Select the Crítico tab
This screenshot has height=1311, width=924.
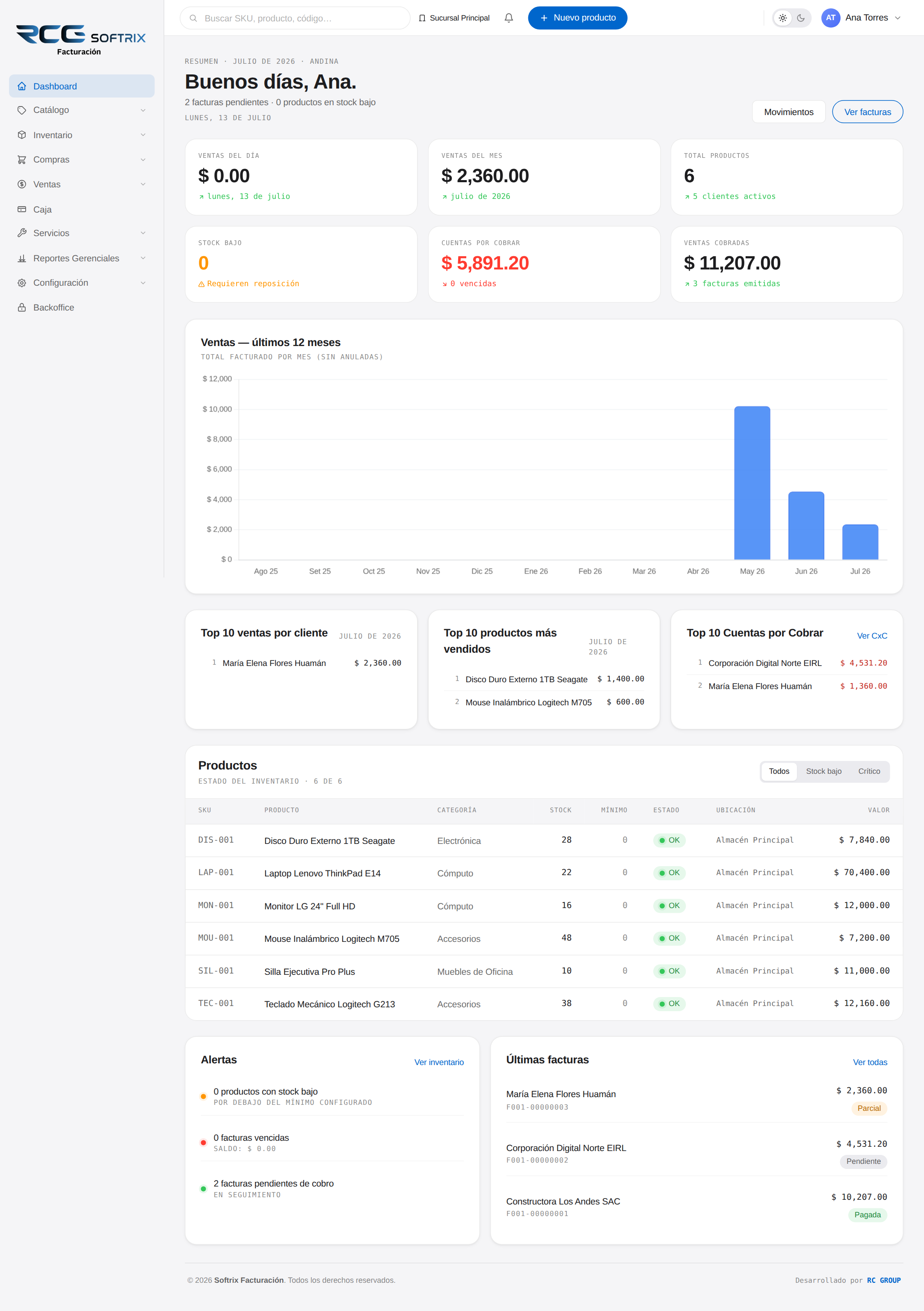(x=869, y=771)
